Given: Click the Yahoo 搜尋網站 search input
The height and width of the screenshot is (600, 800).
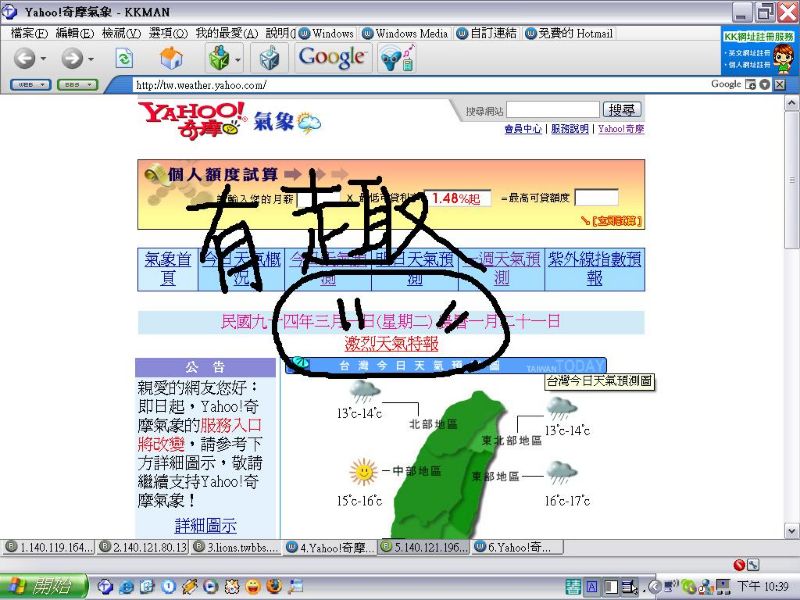Looking at the screenshot, I should [x=553, y=110].
